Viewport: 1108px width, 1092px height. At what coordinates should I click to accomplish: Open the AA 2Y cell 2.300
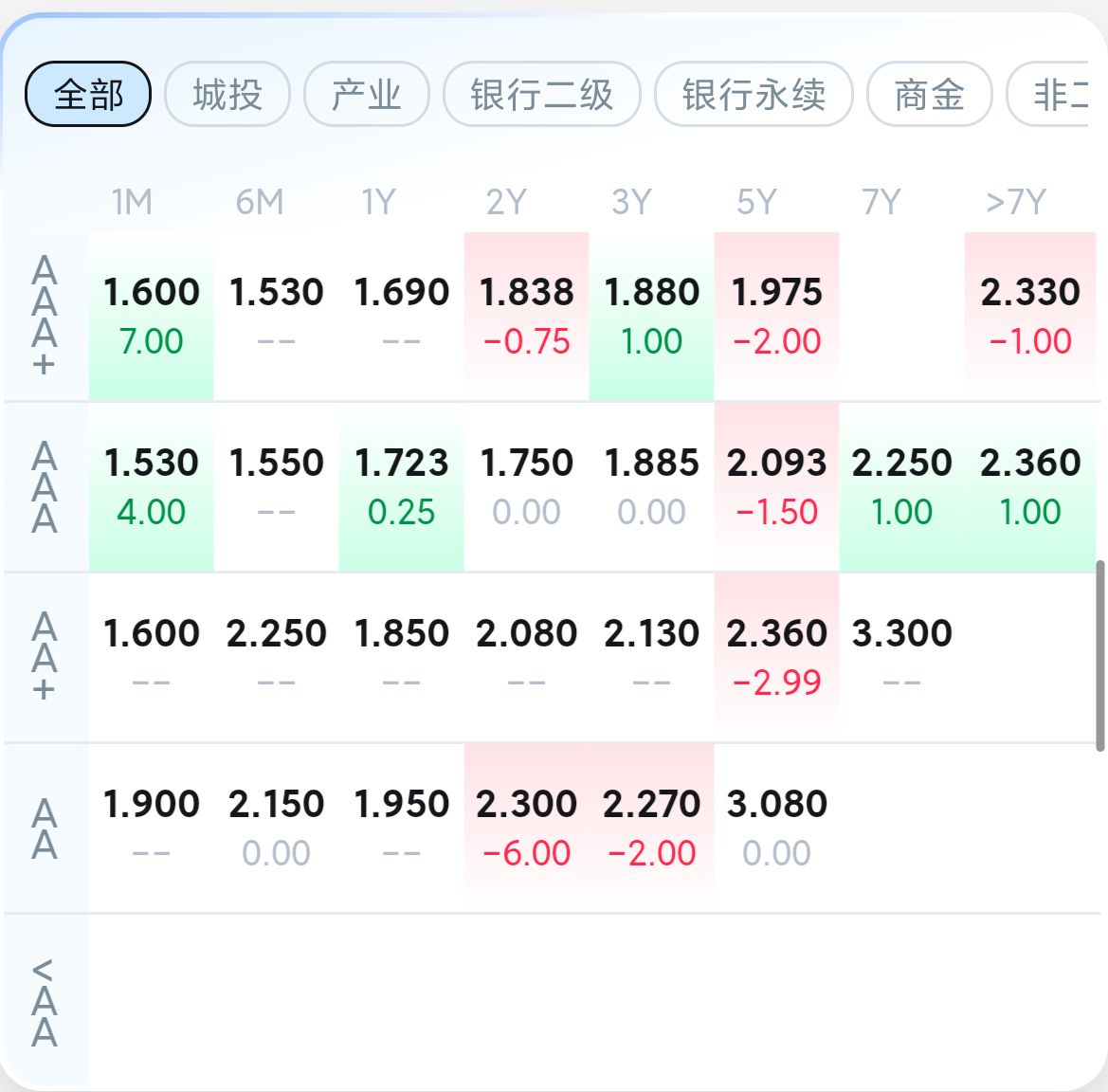(x=526, y=827)
